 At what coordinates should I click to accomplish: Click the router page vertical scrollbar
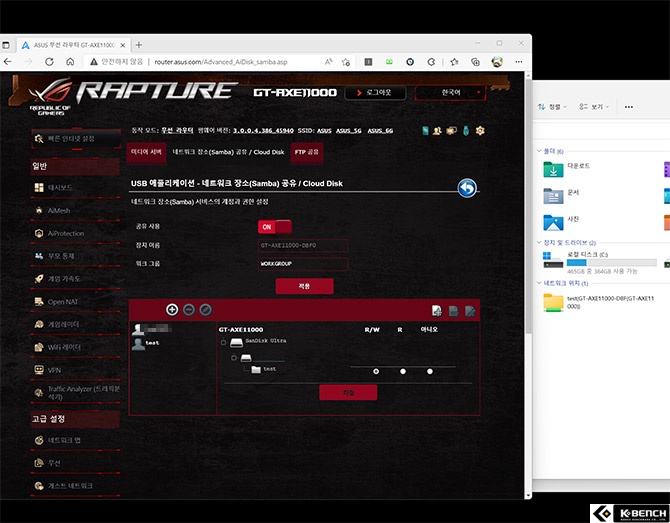pyautogui.click(x=528, y=205)
